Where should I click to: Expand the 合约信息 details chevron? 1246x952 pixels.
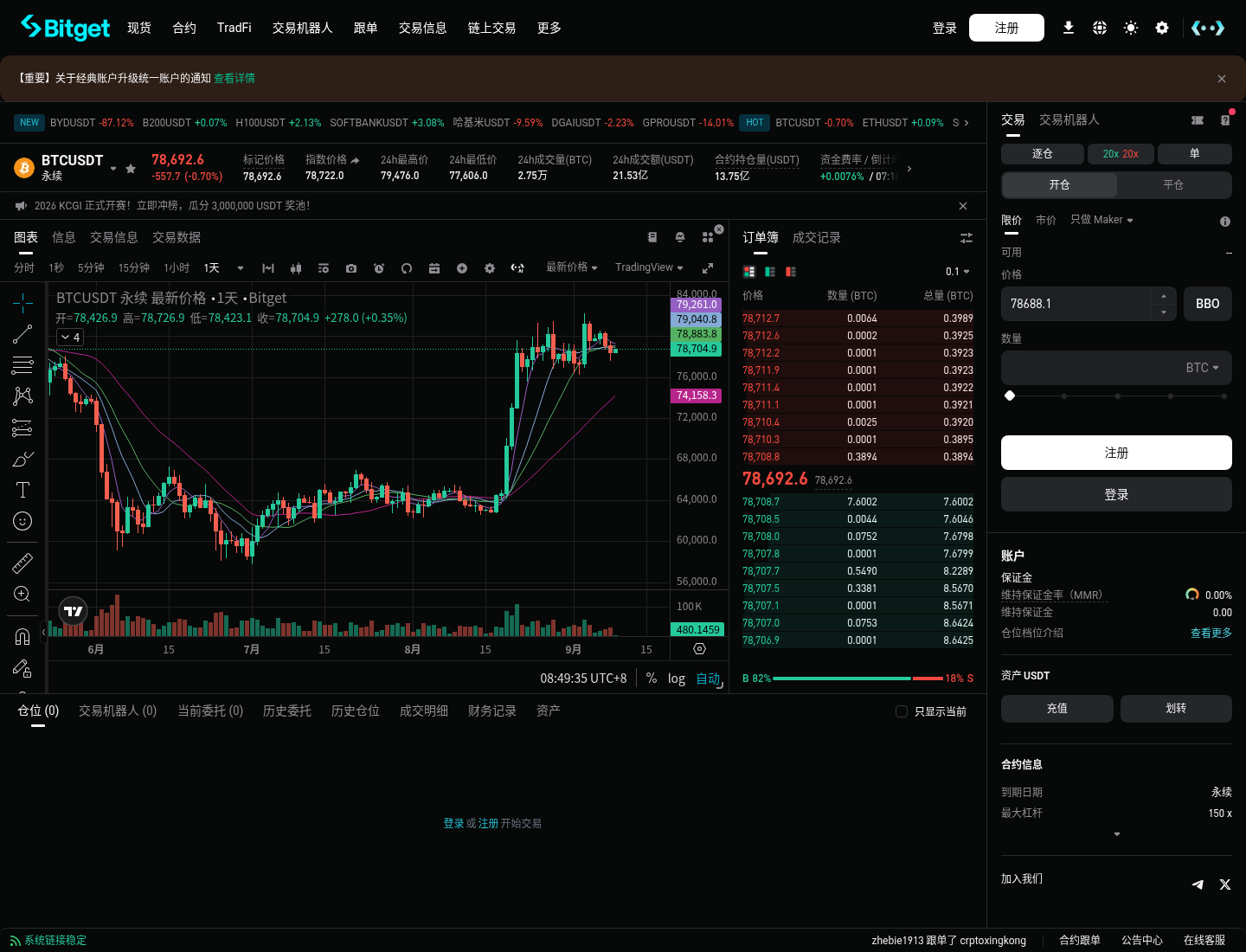[x=1117, y=834]
